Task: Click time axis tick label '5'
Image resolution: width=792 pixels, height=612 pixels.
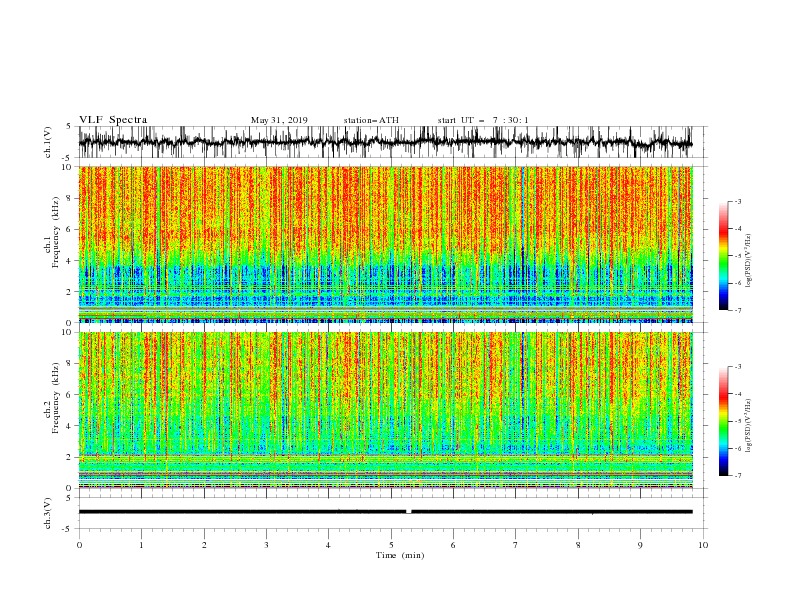Action: 391,545
